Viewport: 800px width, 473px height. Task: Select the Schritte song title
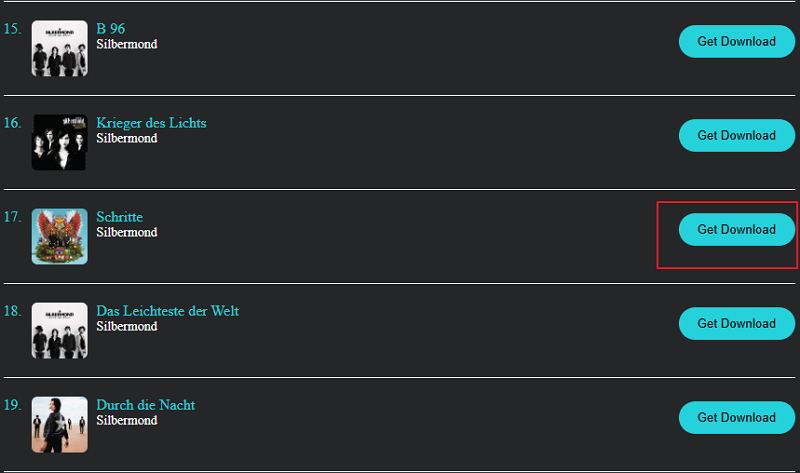pyautogui.click(x=120, y=216)
